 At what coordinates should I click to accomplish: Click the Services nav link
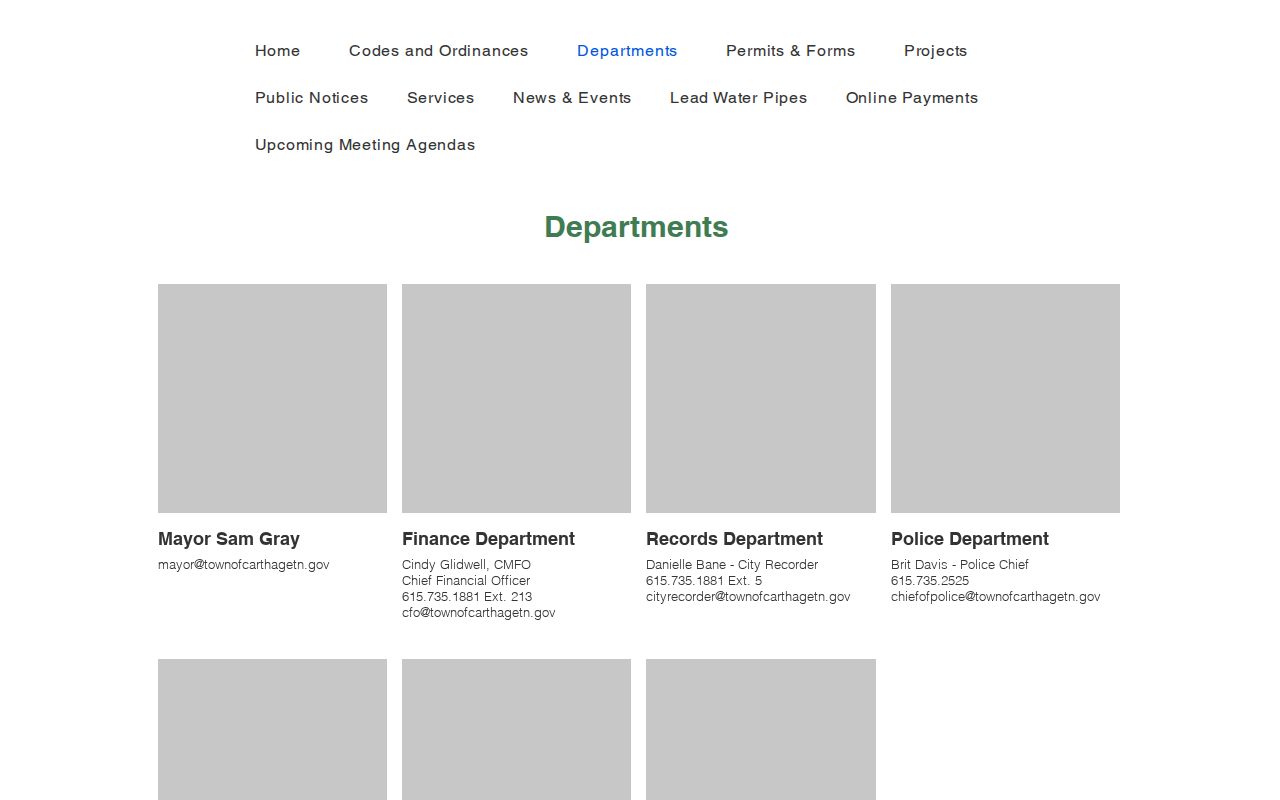point(440,98)
